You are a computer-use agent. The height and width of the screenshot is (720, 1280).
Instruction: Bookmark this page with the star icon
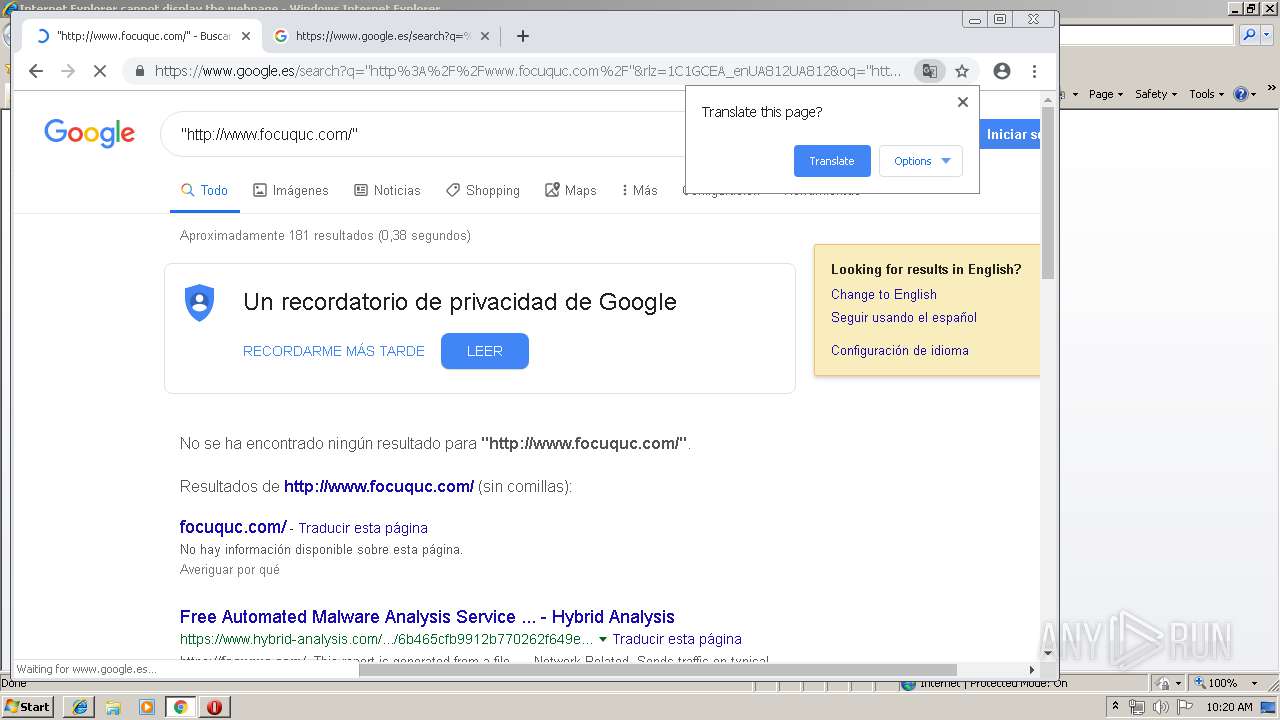coord(962,71)
